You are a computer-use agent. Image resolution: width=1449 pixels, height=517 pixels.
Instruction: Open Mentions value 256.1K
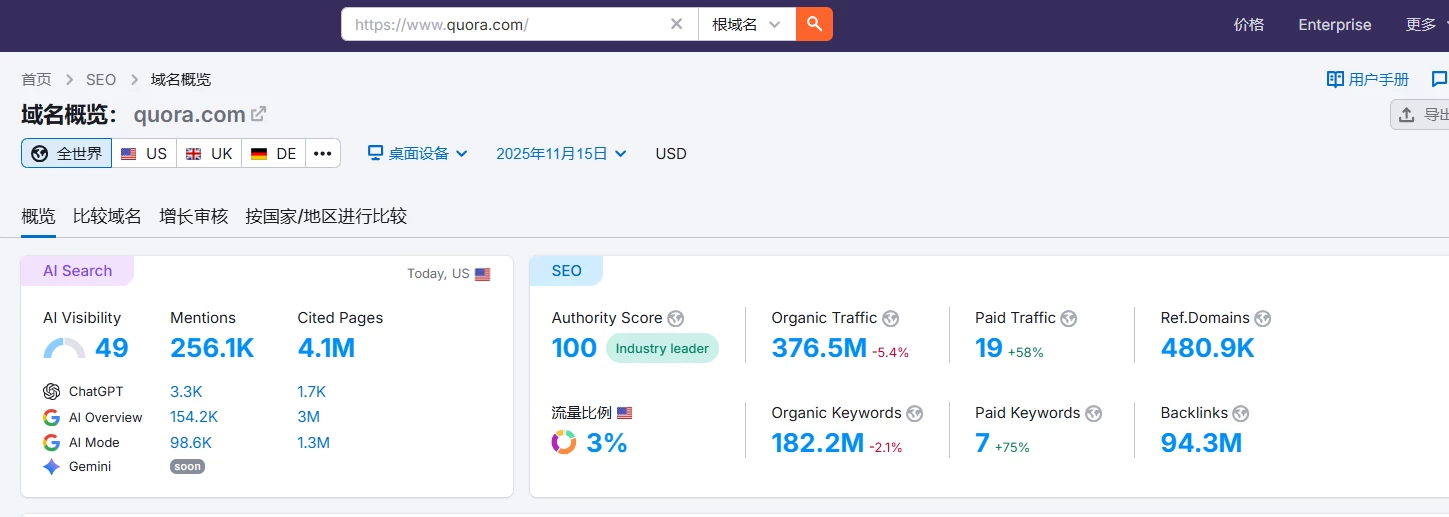[212, 348]
